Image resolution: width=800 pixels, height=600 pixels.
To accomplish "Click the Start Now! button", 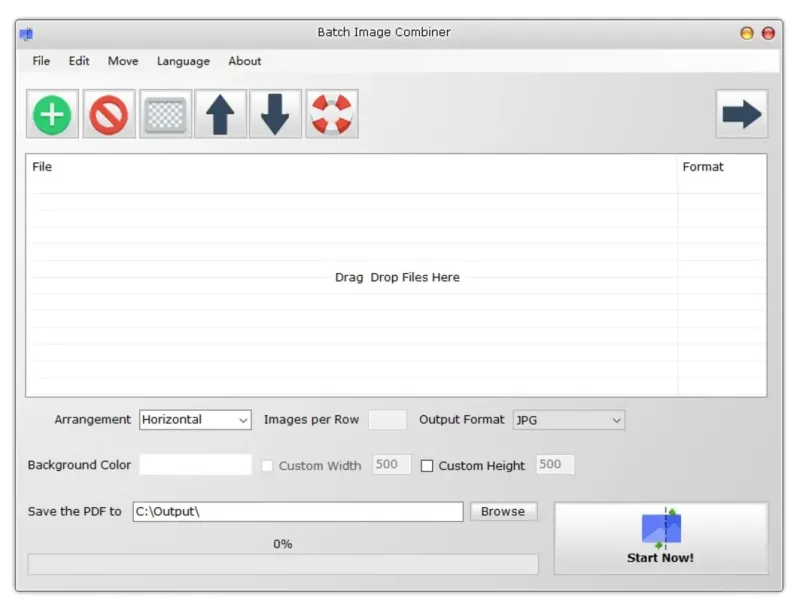I will pyautogui.click(x=661, y=538).
